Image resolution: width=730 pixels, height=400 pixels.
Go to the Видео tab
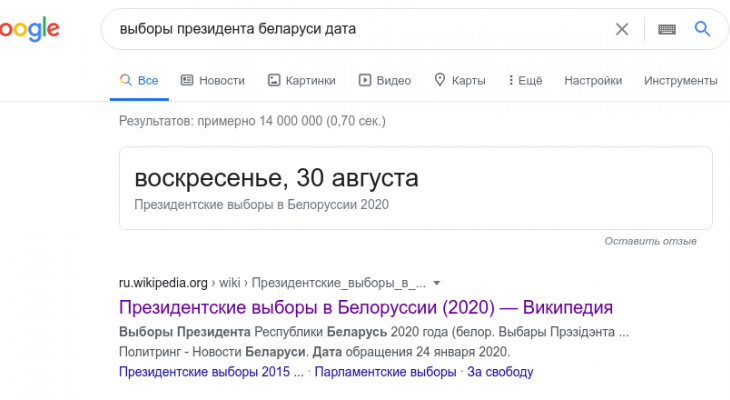coord(384,80)
